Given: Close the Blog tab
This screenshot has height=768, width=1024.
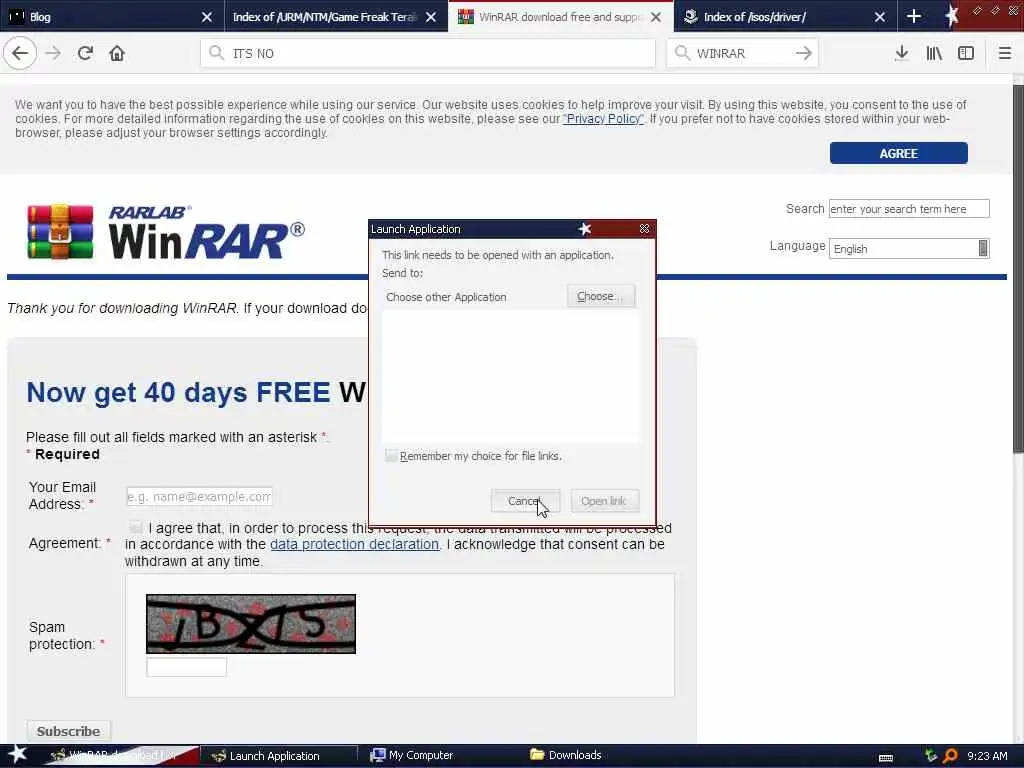Looking at the screenshot, I should 206,17.
